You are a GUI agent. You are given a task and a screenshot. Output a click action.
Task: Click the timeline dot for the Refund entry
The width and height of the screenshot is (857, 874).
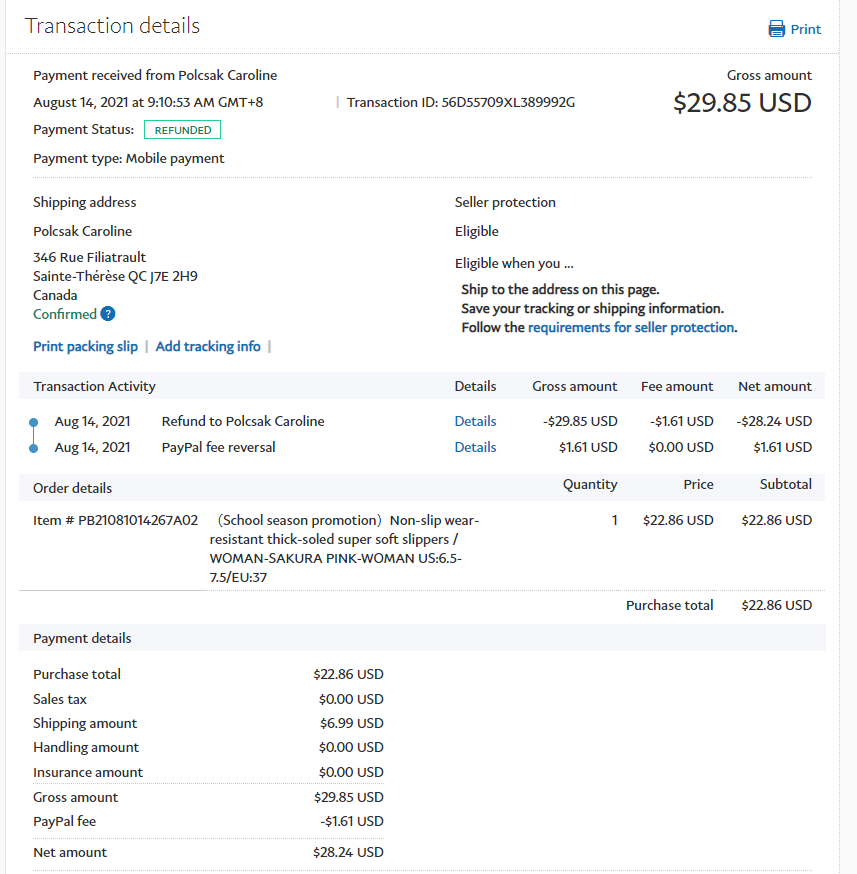tap(34, 422)
